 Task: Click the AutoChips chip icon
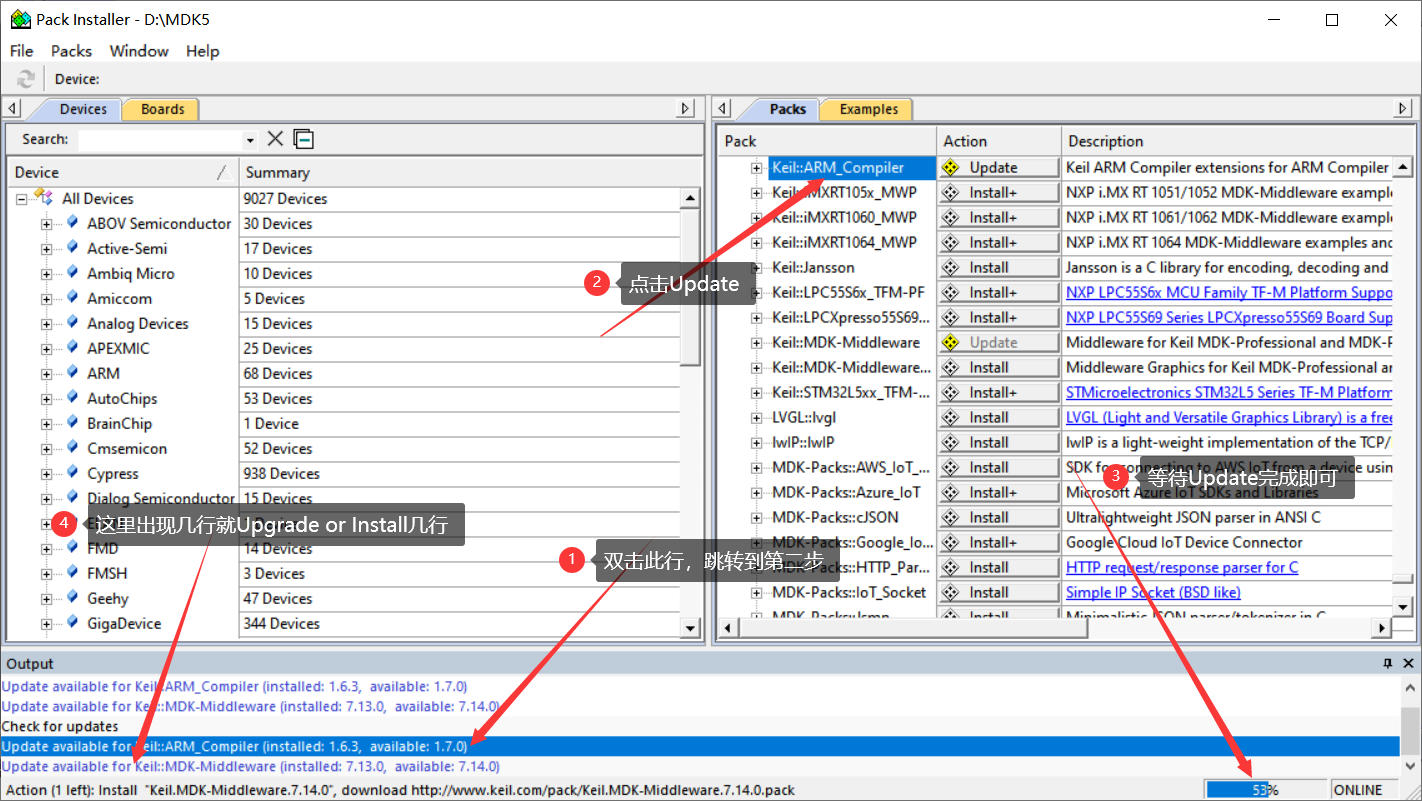[72, 397]
